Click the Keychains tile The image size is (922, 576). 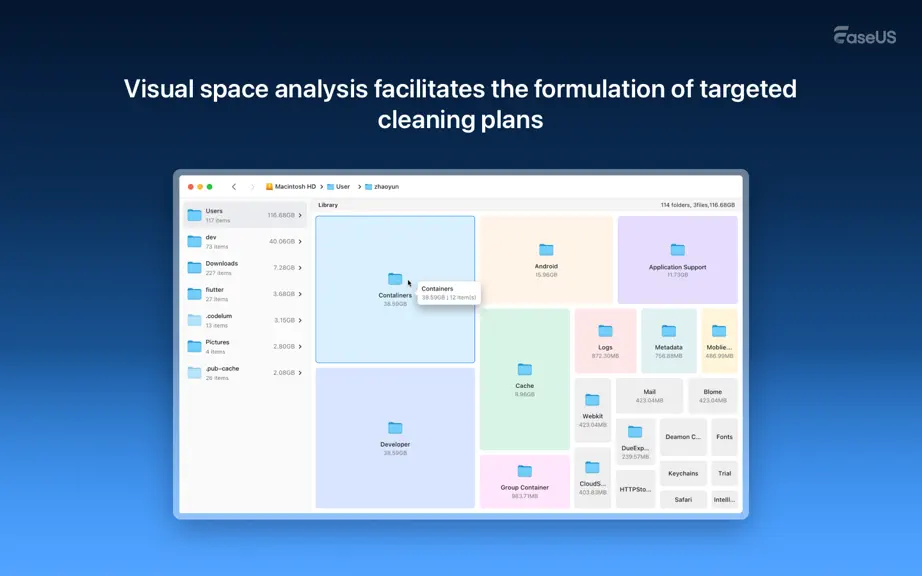coord(683,473)
